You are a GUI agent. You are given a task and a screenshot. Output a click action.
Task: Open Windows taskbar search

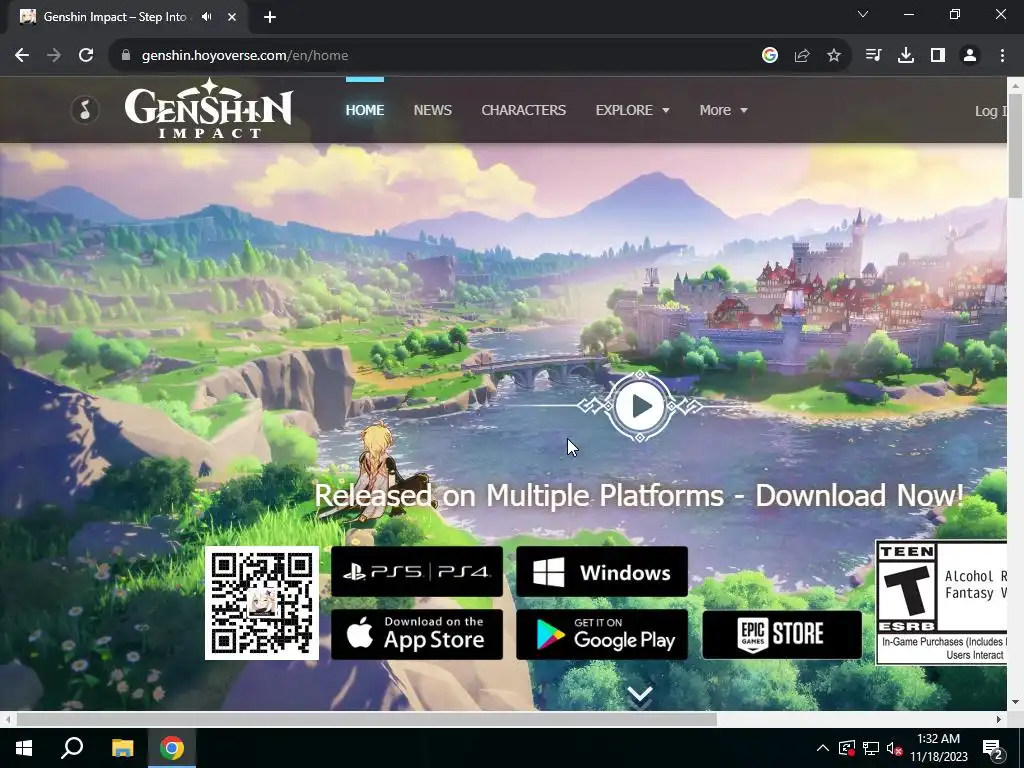click(x=72, y=748)
